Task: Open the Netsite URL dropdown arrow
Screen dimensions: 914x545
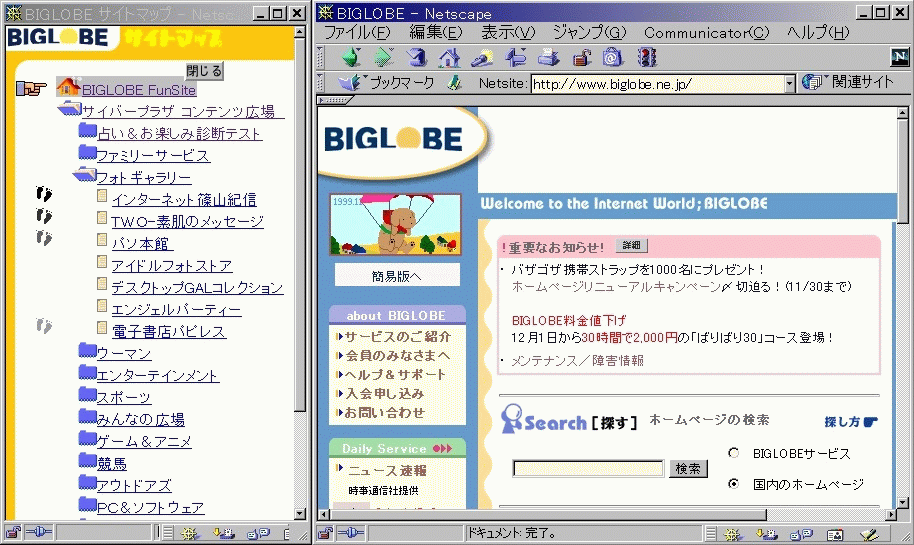Action: pos(789,84)
